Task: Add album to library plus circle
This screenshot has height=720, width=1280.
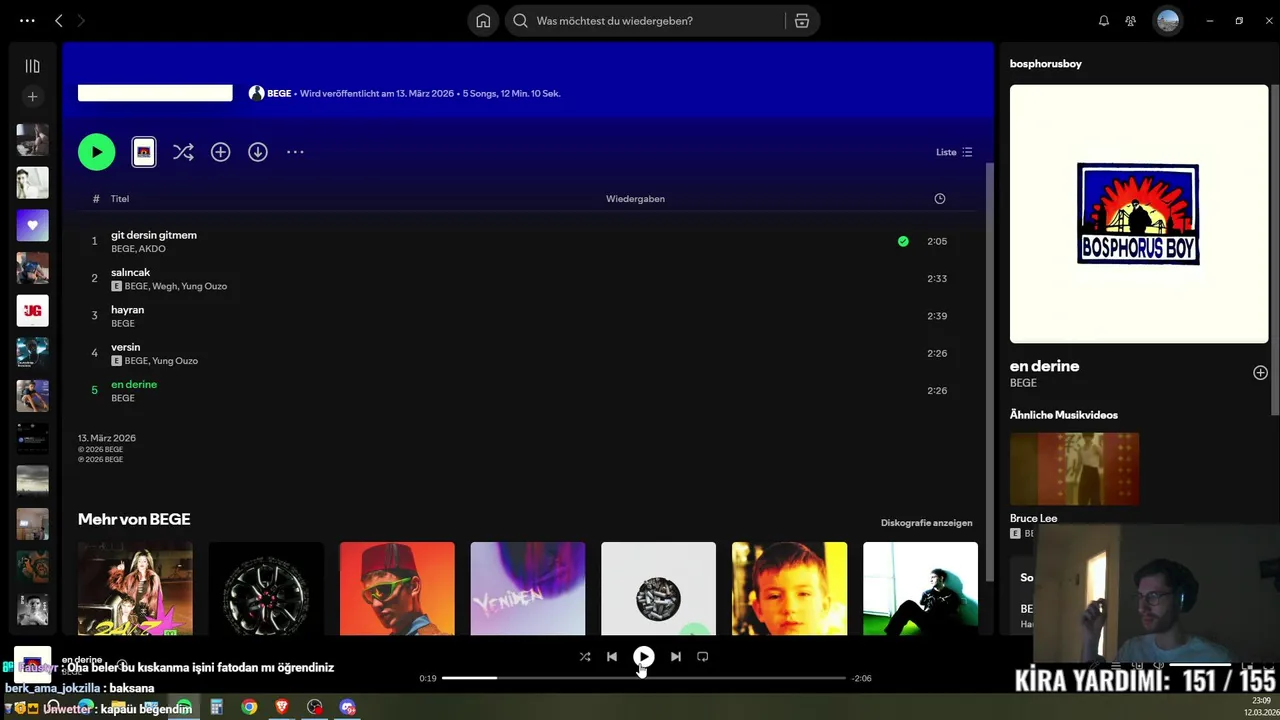Action: pos(220,152)
